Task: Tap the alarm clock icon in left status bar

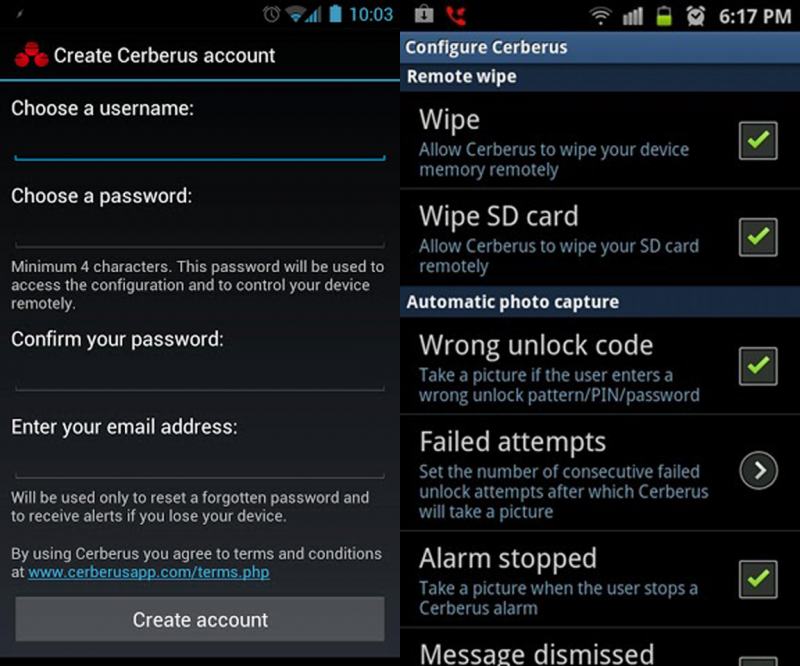Action: pyautogui.click(x=271, y=14)
